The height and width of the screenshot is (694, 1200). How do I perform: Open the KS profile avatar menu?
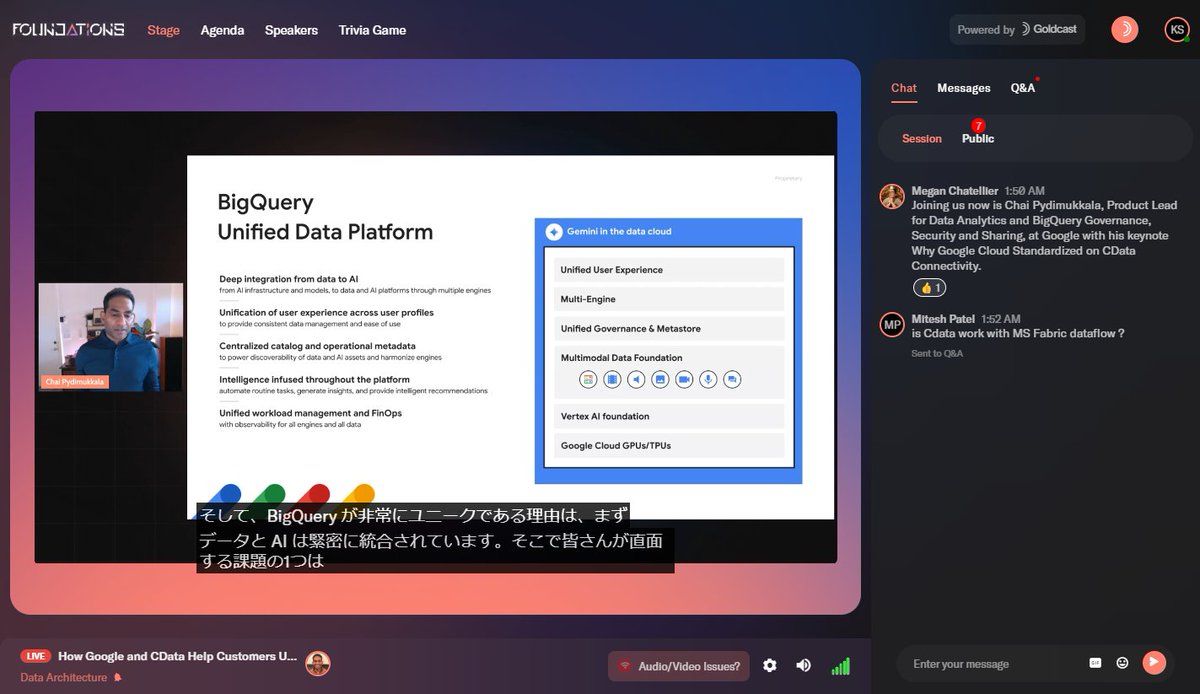point(1176,29)
